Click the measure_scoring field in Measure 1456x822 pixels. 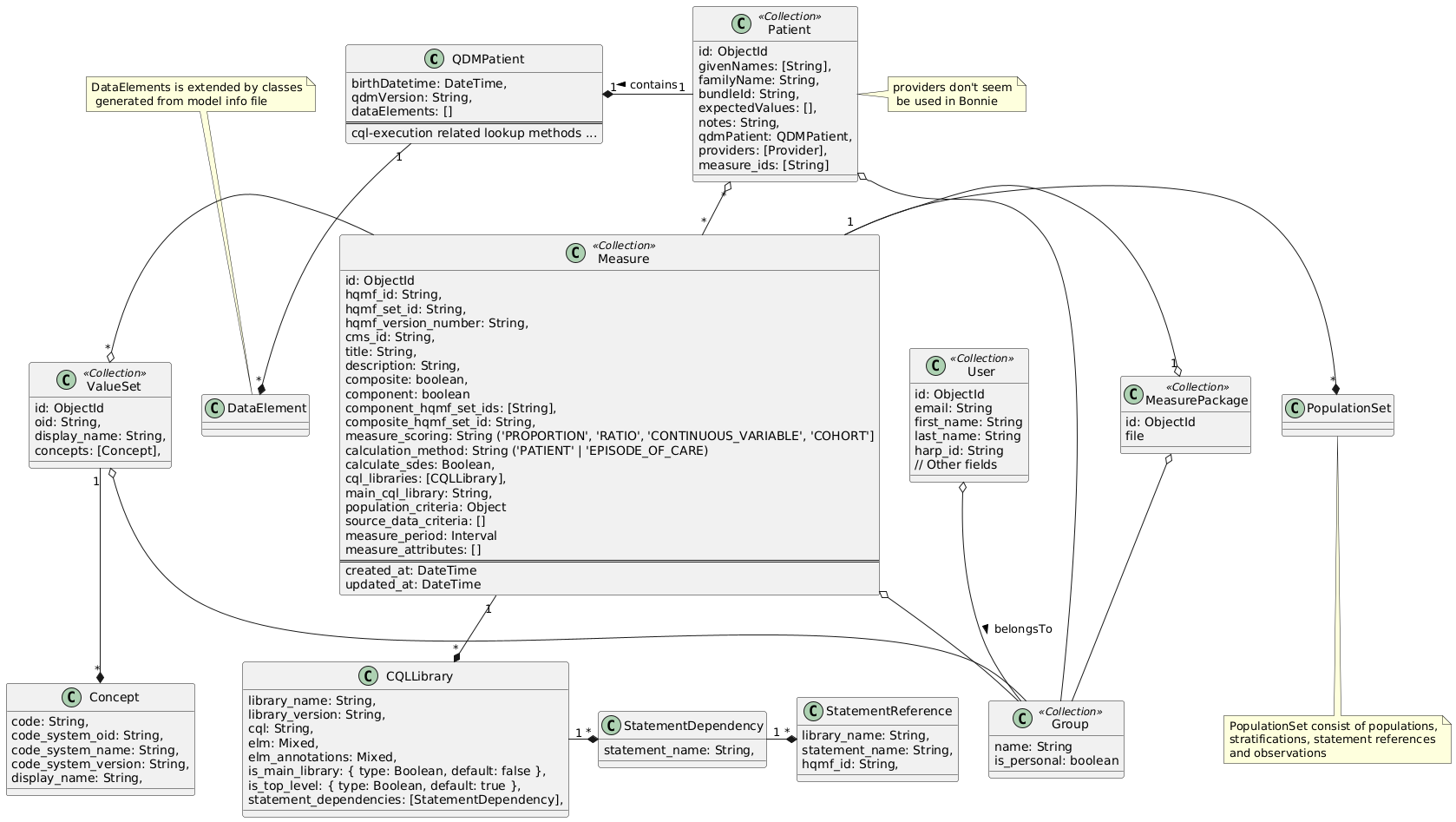[609, 436]
